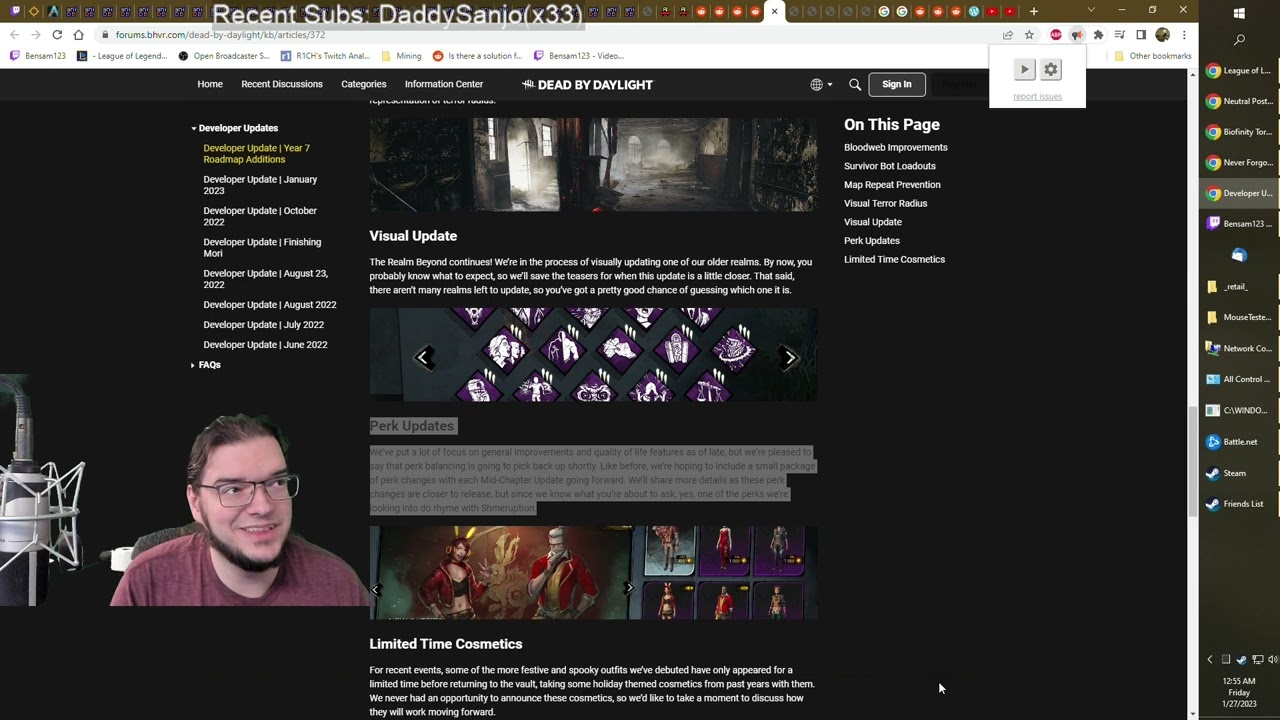
Task: Open the site search magnifier icon
Action: (855, 85)
